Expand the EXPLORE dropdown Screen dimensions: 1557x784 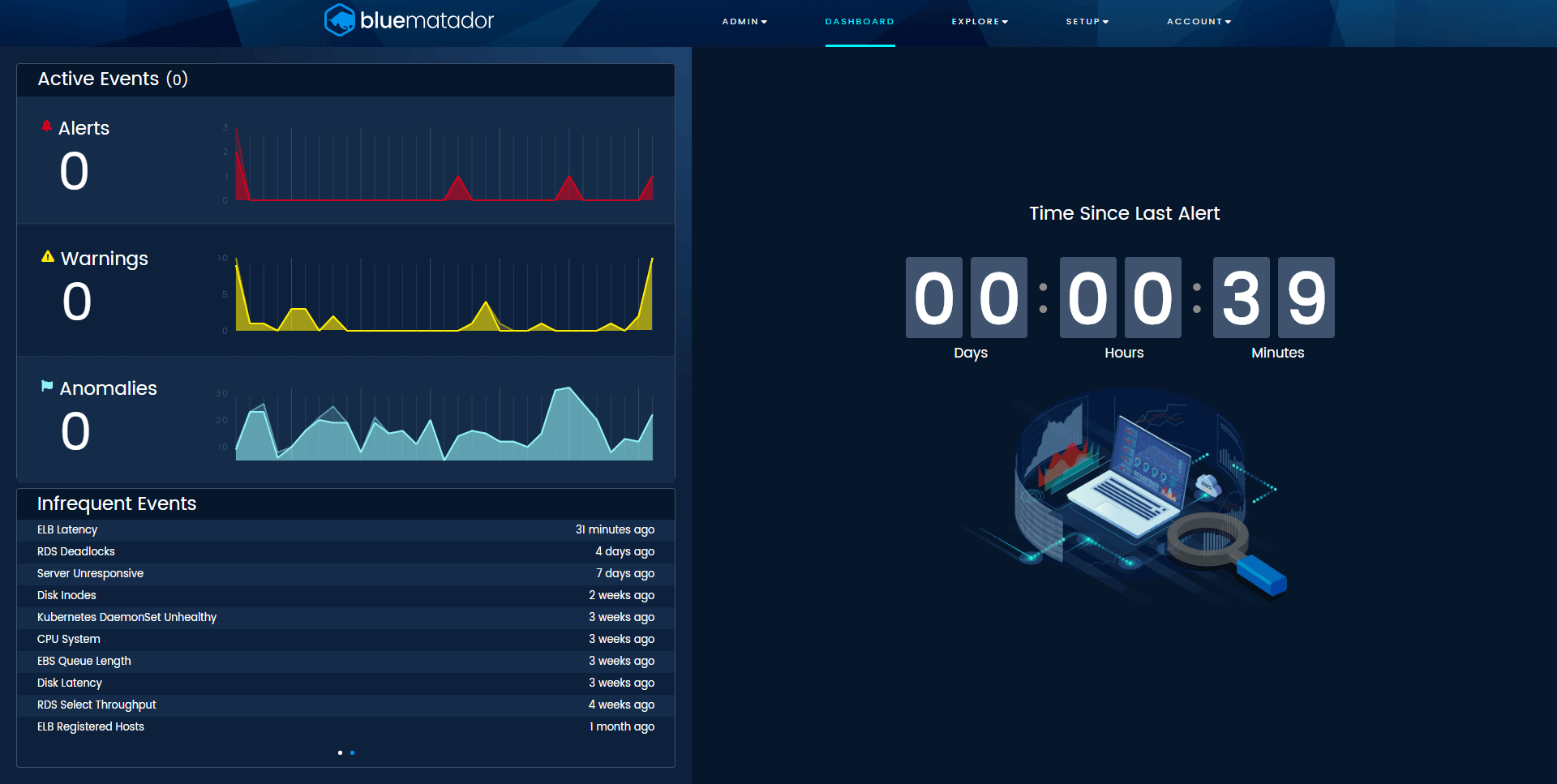coord(980,22)
